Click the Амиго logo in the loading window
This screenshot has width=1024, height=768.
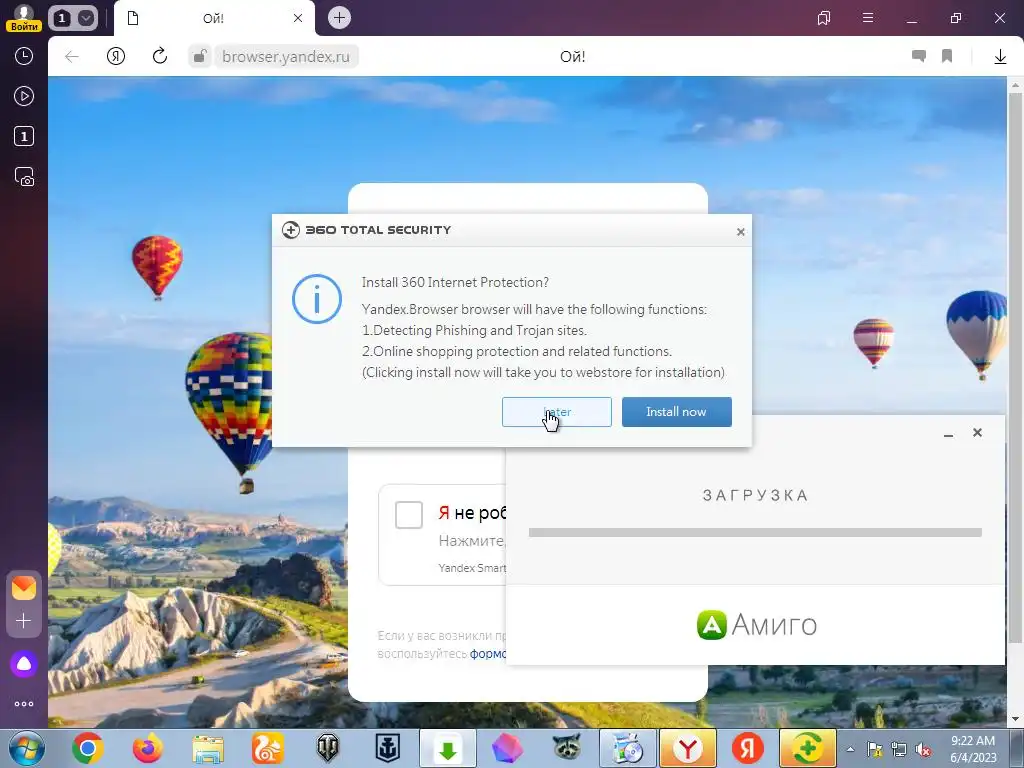(x=756, y=625)
